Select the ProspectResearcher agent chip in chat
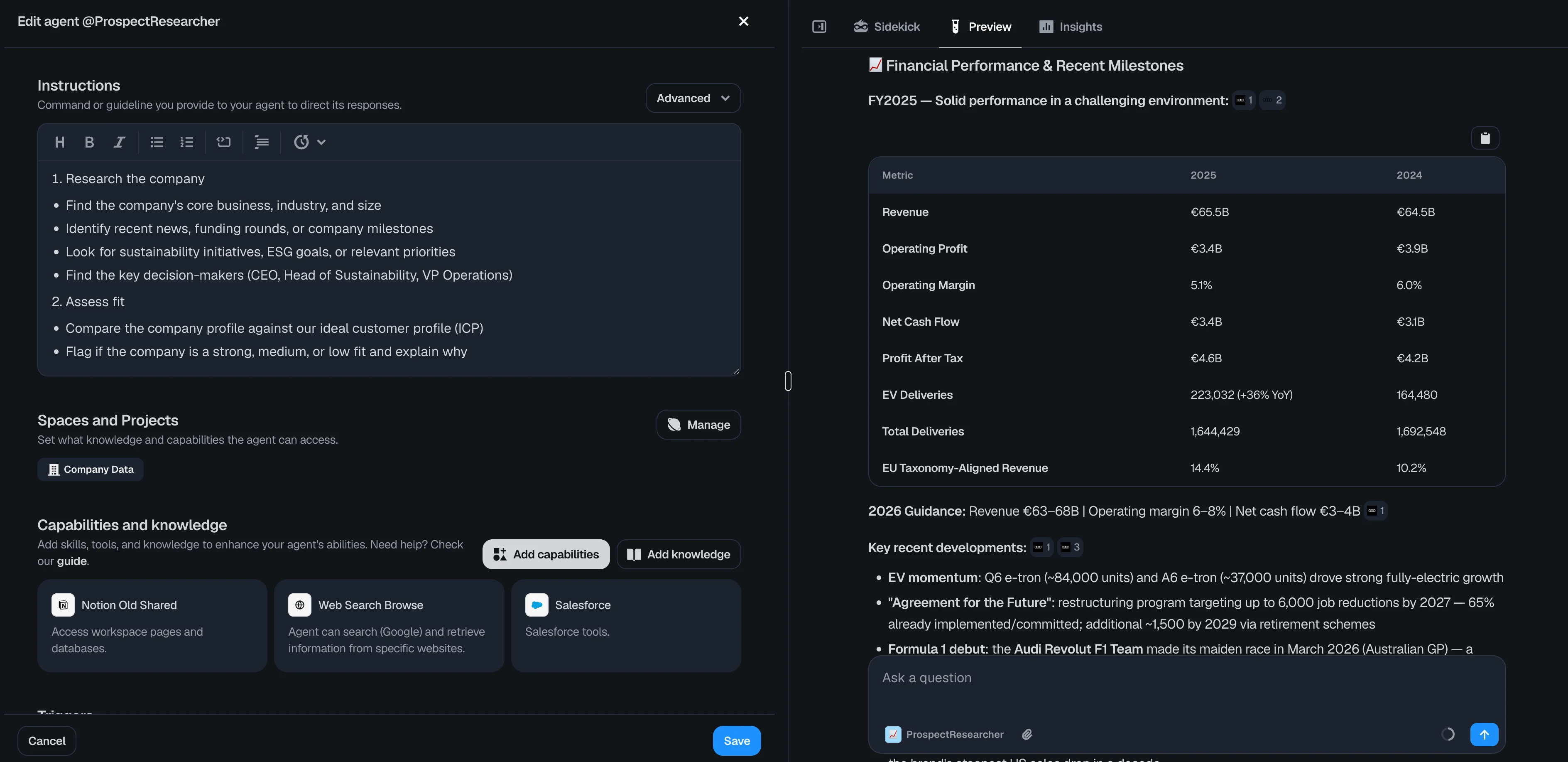 944,735
